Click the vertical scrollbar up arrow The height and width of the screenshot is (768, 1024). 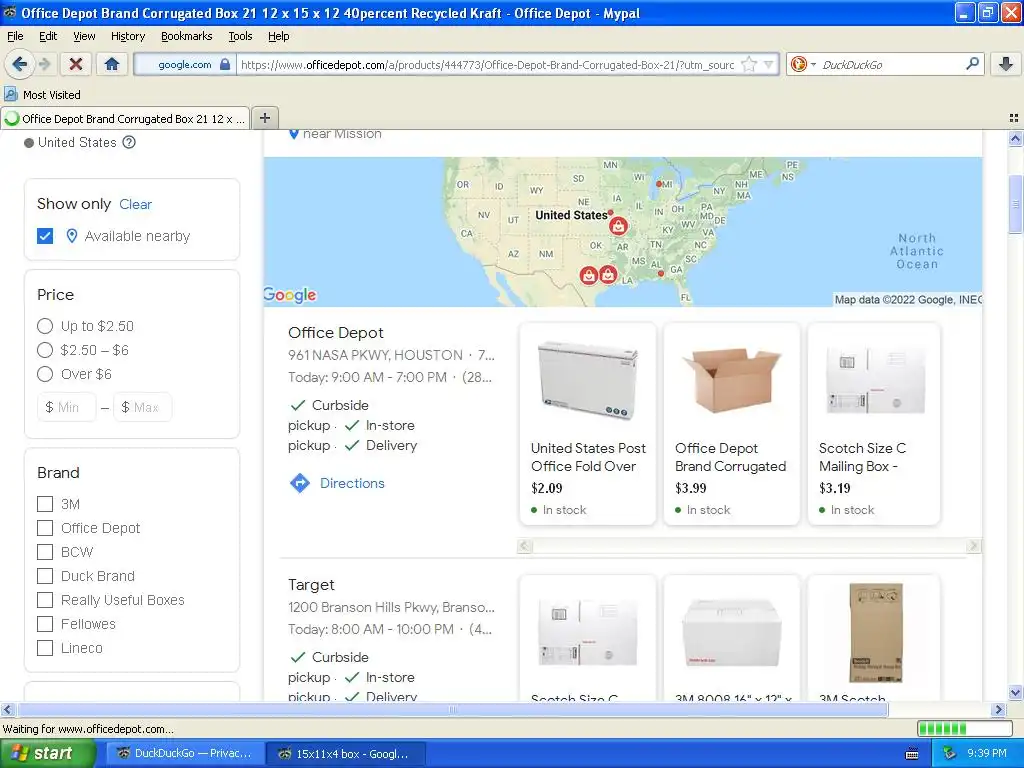[1015, 138]
